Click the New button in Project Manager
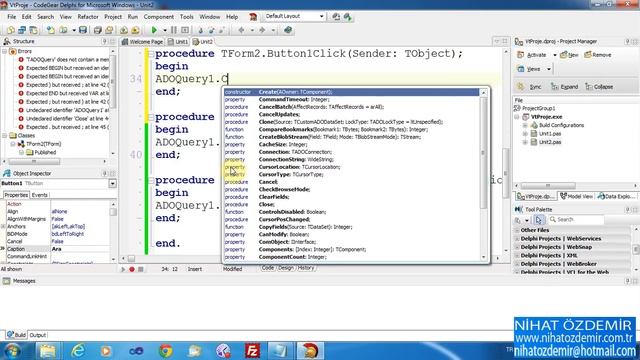Screen dimensions: 640x360 pos(569,55)
